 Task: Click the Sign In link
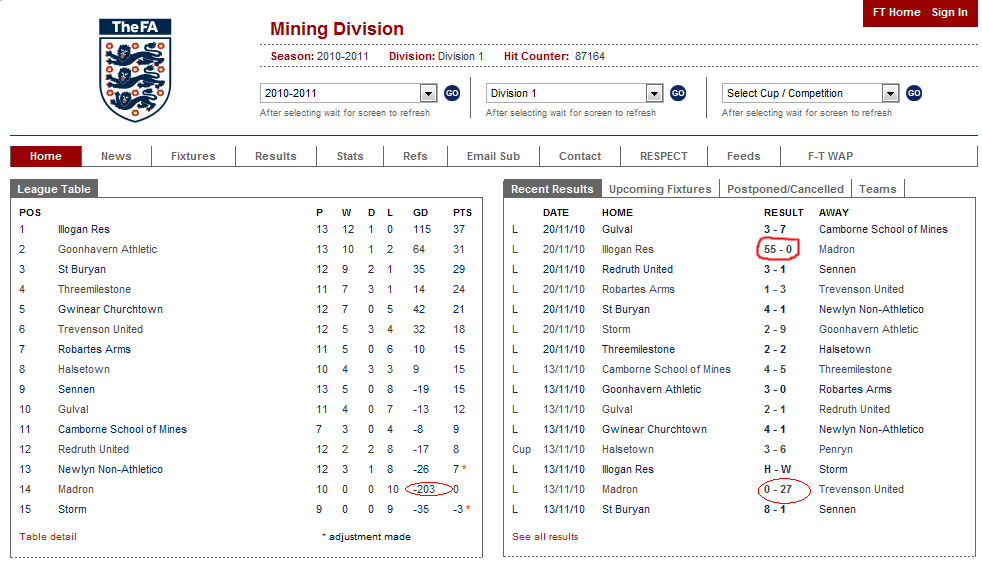(949, 12)
